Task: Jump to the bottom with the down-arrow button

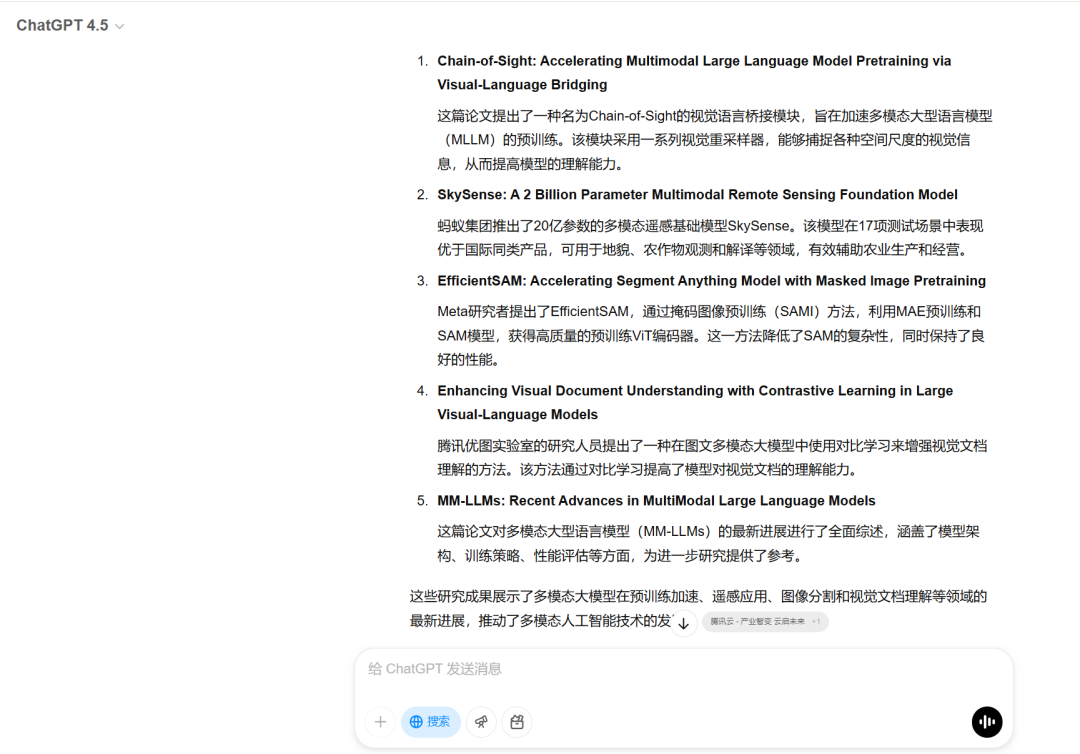Action: (683, 623)
